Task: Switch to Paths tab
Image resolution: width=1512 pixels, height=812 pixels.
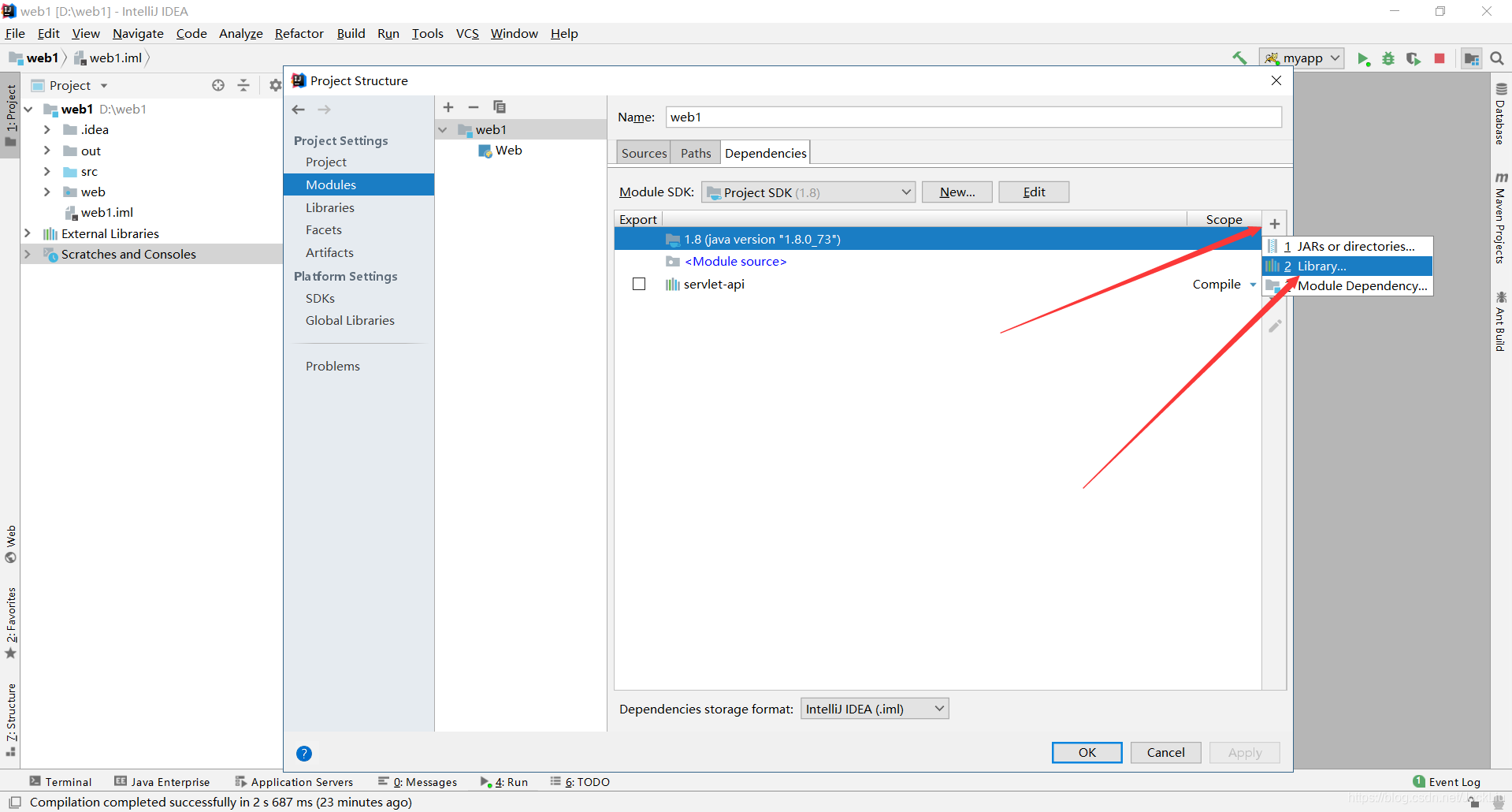Action: click(696, 153)
